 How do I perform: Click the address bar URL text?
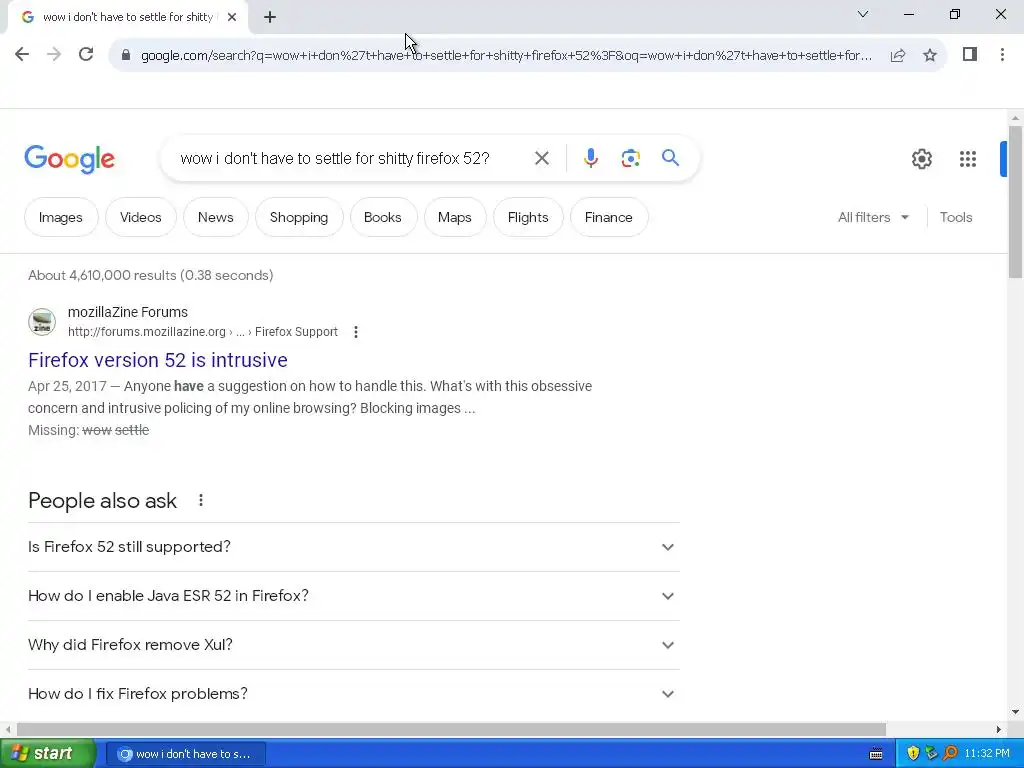tap(506, 56)
